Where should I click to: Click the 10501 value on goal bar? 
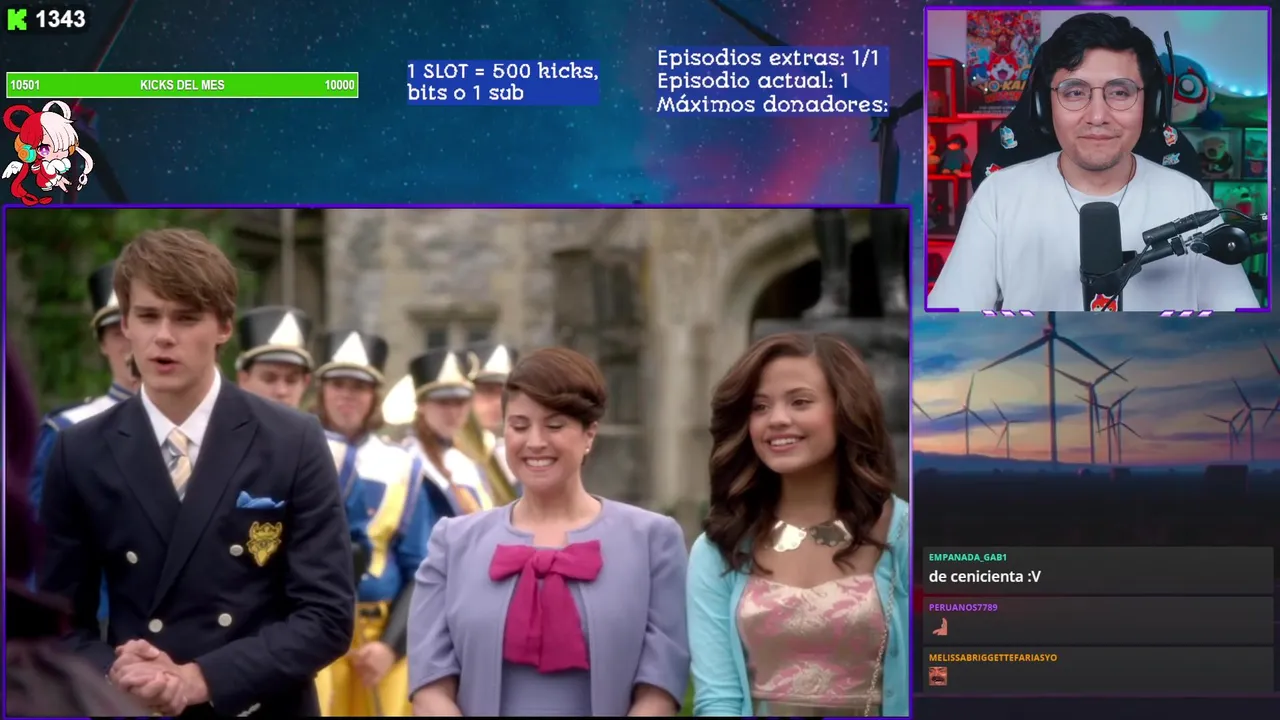point(25,85)
